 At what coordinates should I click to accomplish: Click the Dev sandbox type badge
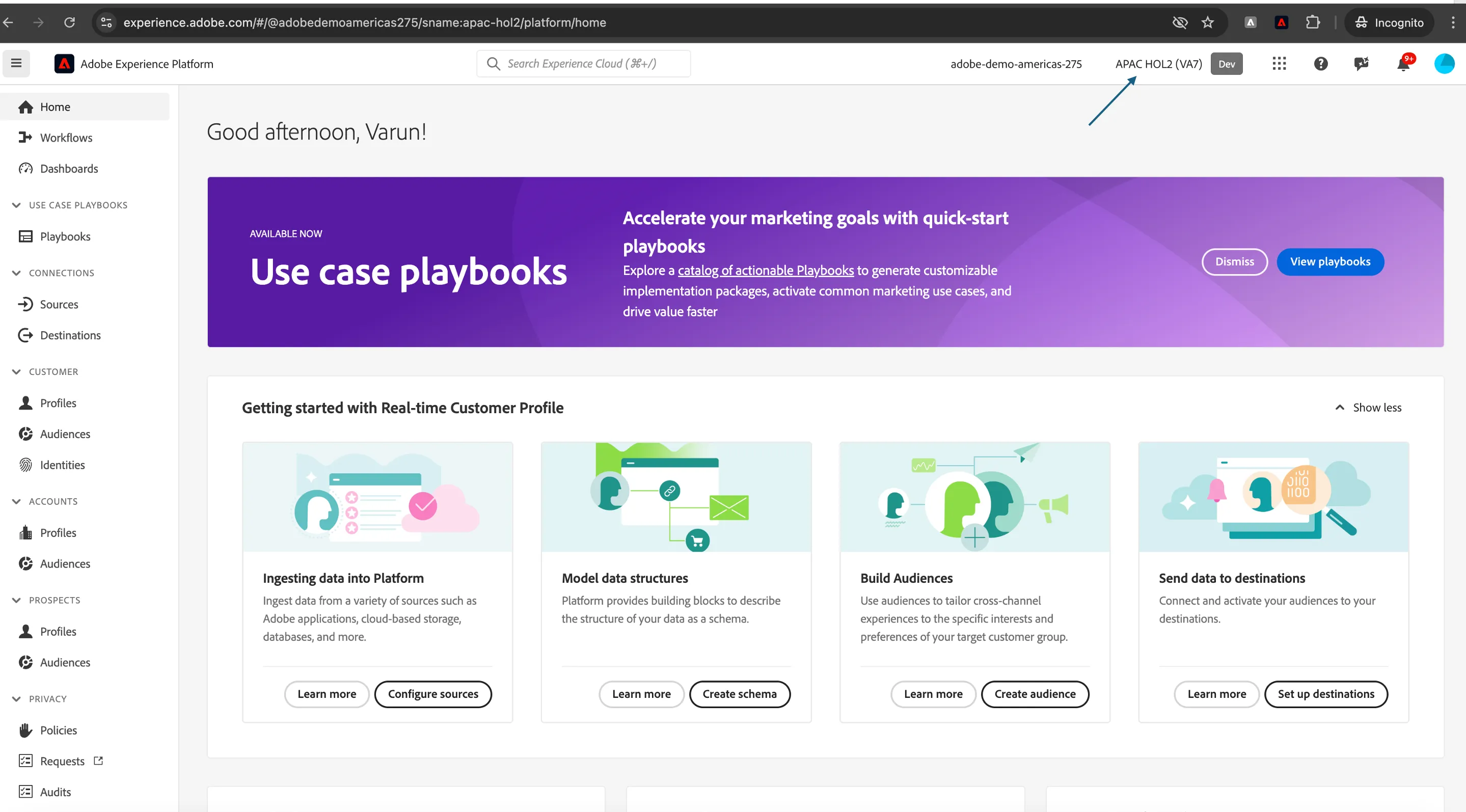[x=1227, y=64]
